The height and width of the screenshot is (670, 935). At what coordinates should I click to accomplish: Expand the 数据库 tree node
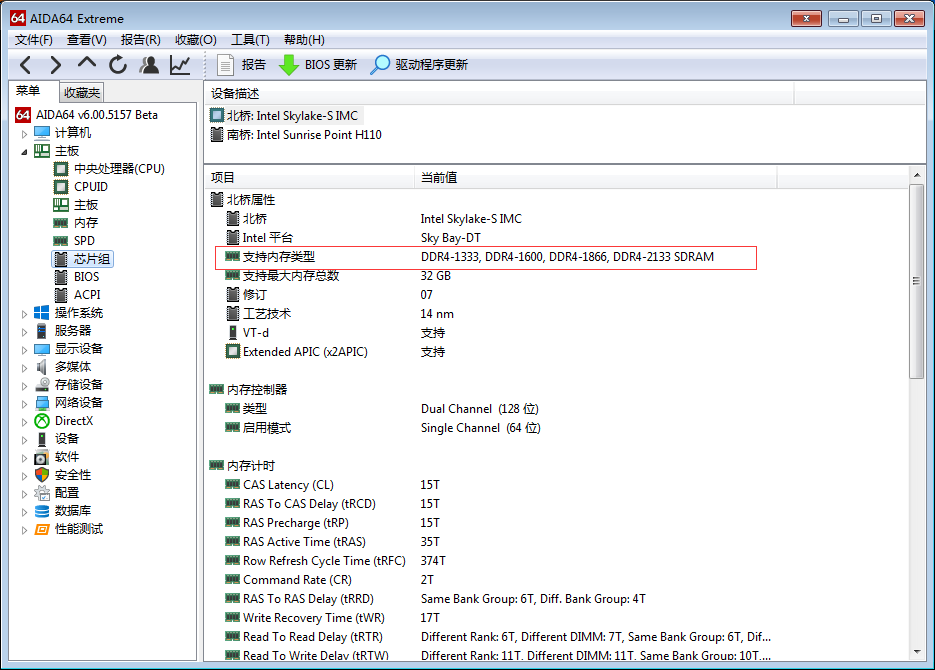[24, 511]
